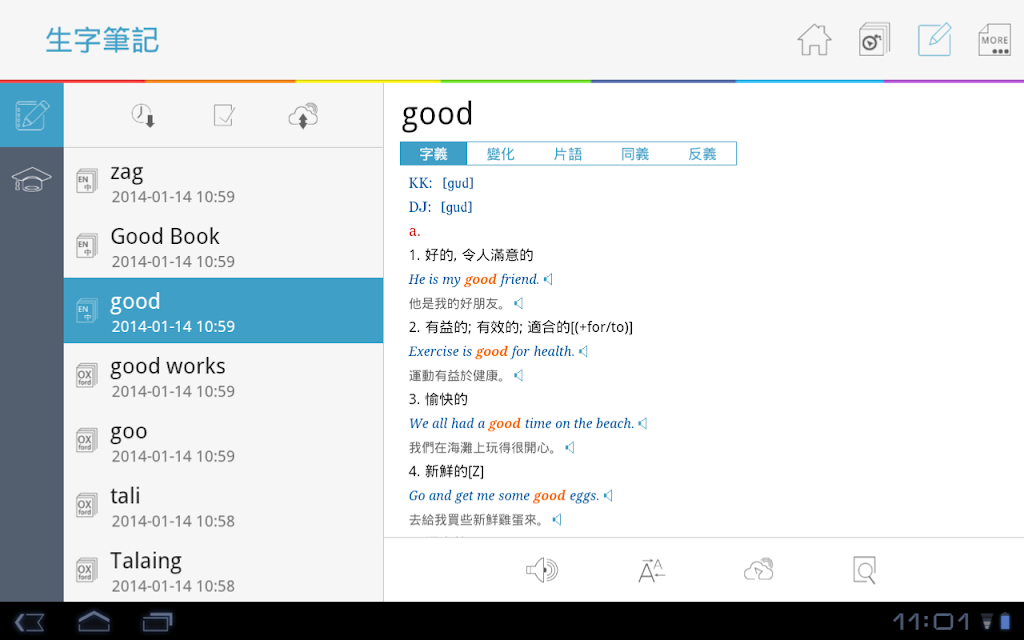The image size is (1024, 640).
Task: Select the 'good works' entry
Action: [x=223, y=376]
